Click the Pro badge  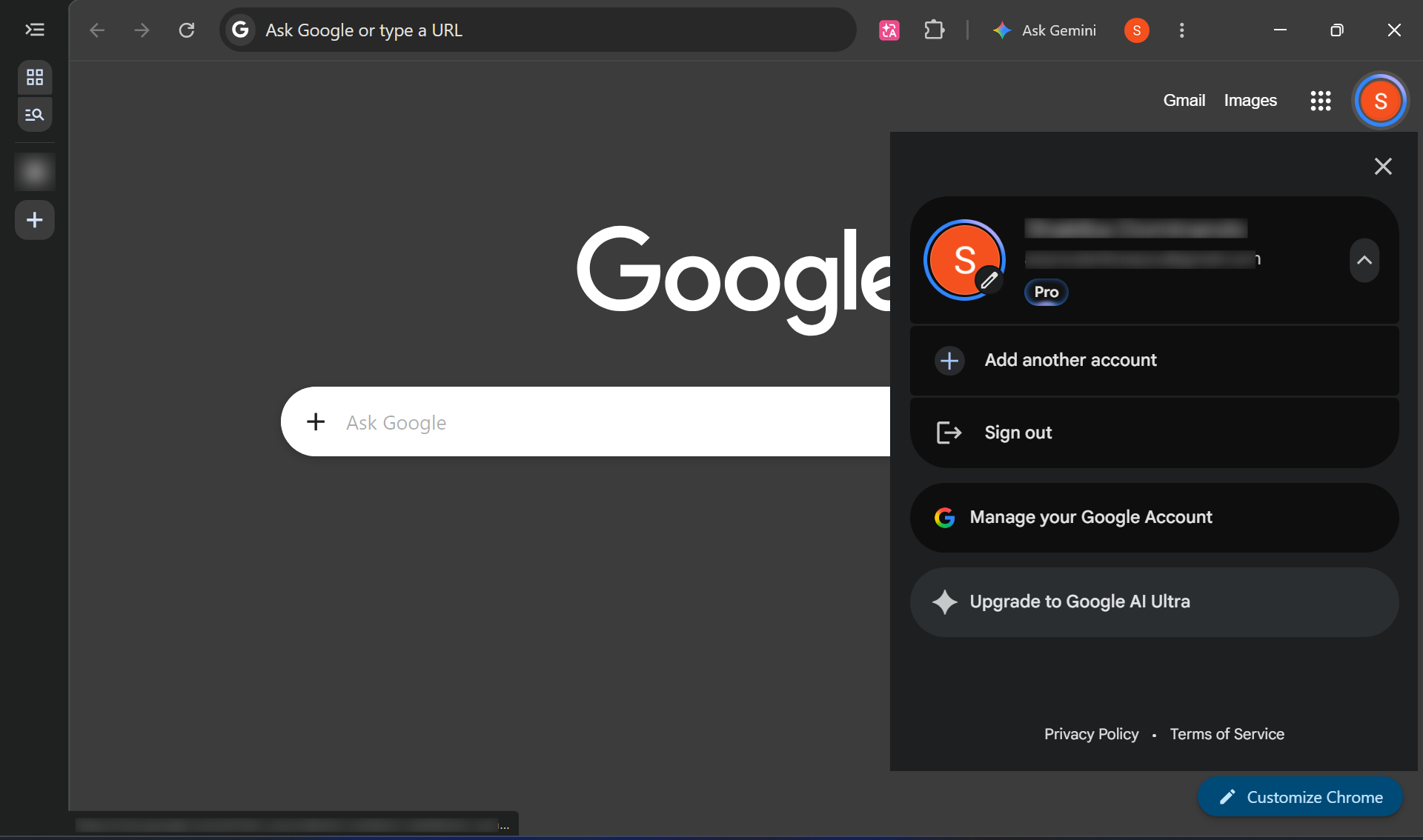(x=1046, y=292)
